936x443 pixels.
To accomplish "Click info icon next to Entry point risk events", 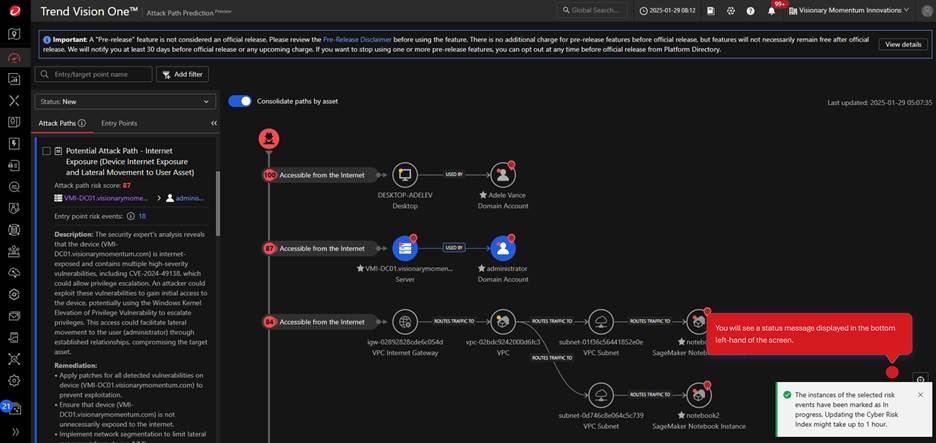I will (131, 216).
